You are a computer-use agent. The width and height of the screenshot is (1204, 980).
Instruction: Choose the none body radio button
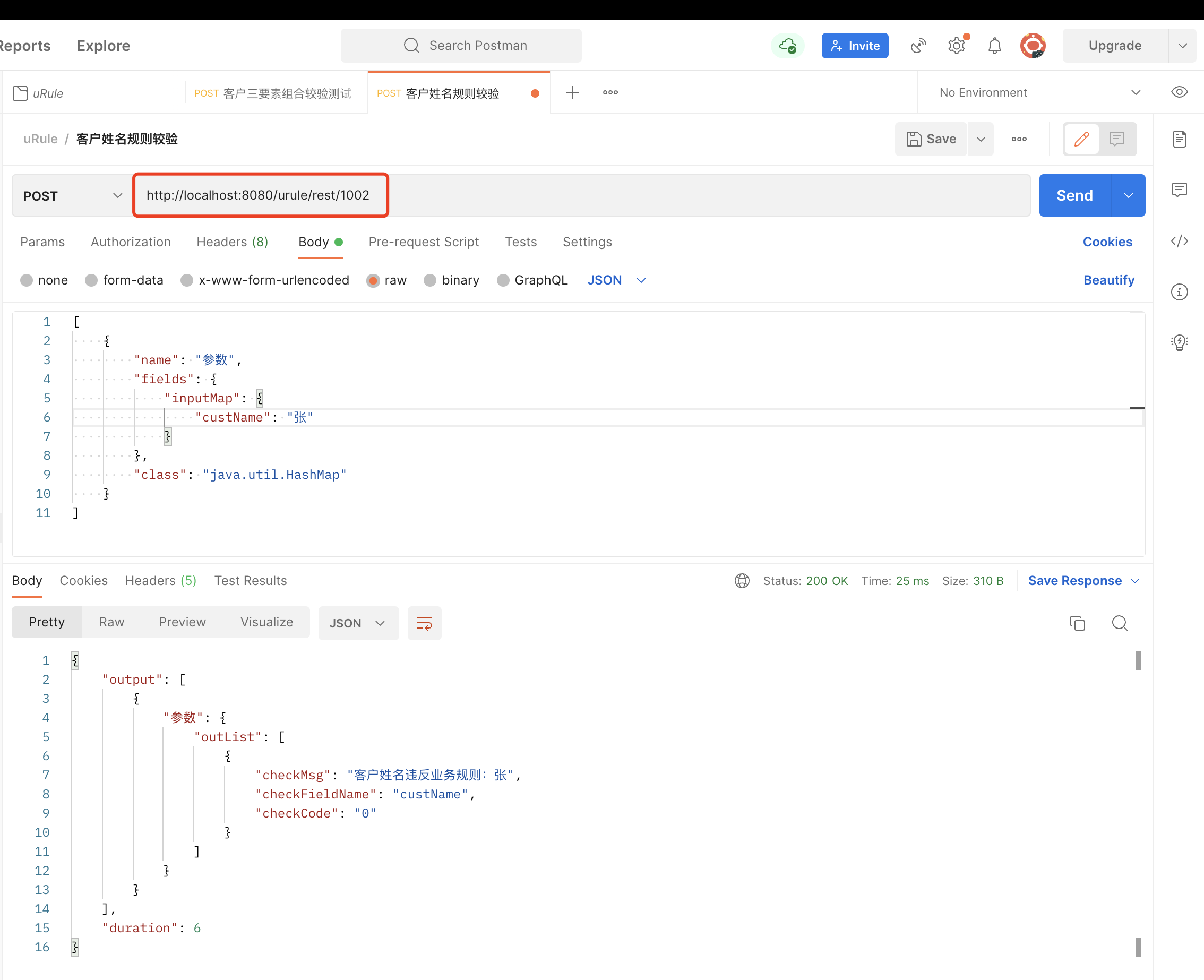[x=27, y=280]
